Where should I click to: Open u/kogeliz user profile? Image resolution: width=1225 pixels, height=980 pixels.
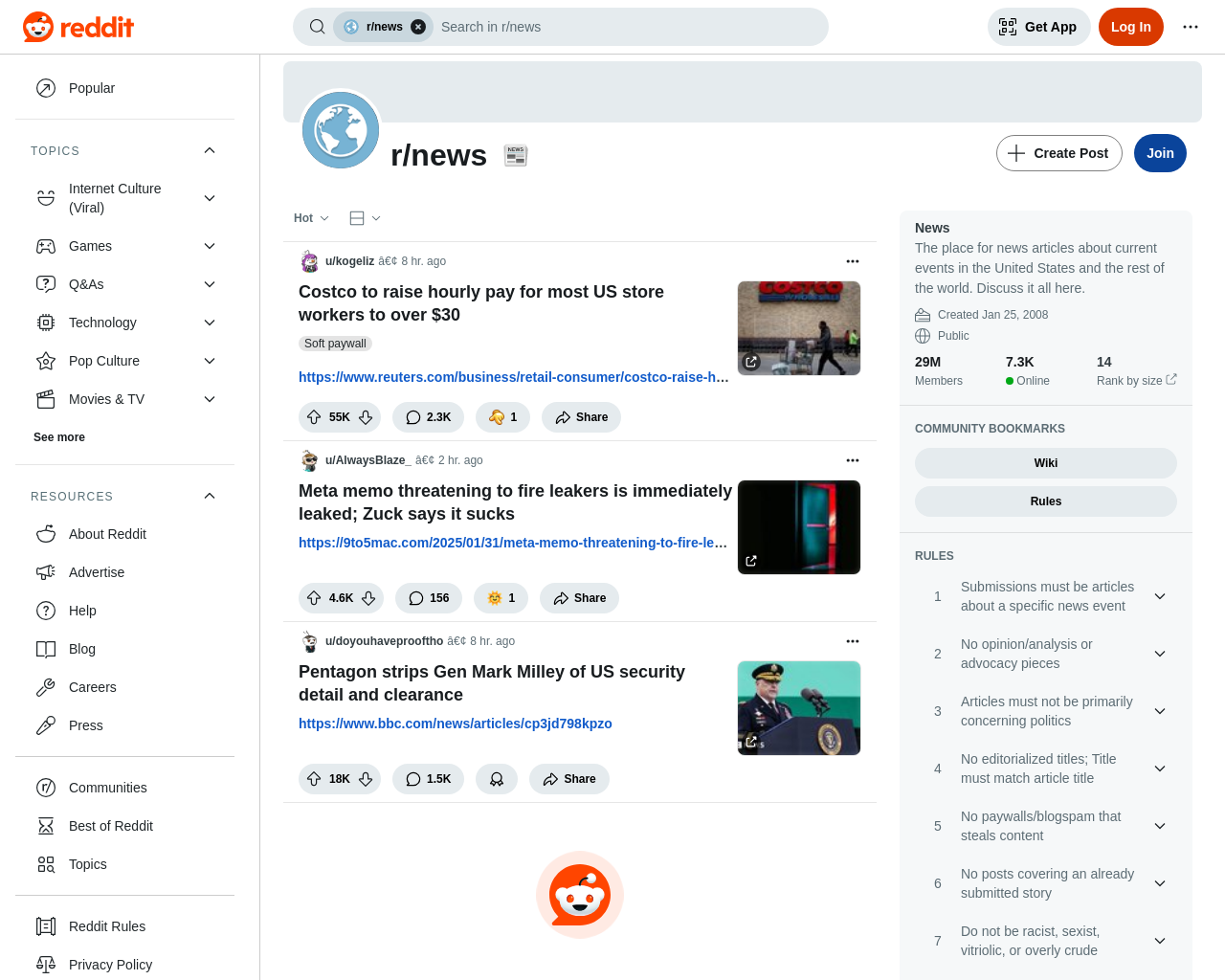(x=349, y=261)
